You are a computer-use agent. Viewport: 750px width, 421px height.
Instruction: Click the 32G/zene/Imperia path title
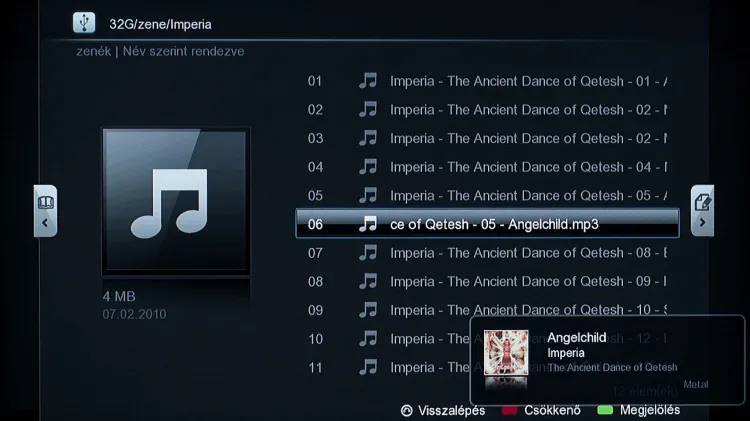click(160, 24)
